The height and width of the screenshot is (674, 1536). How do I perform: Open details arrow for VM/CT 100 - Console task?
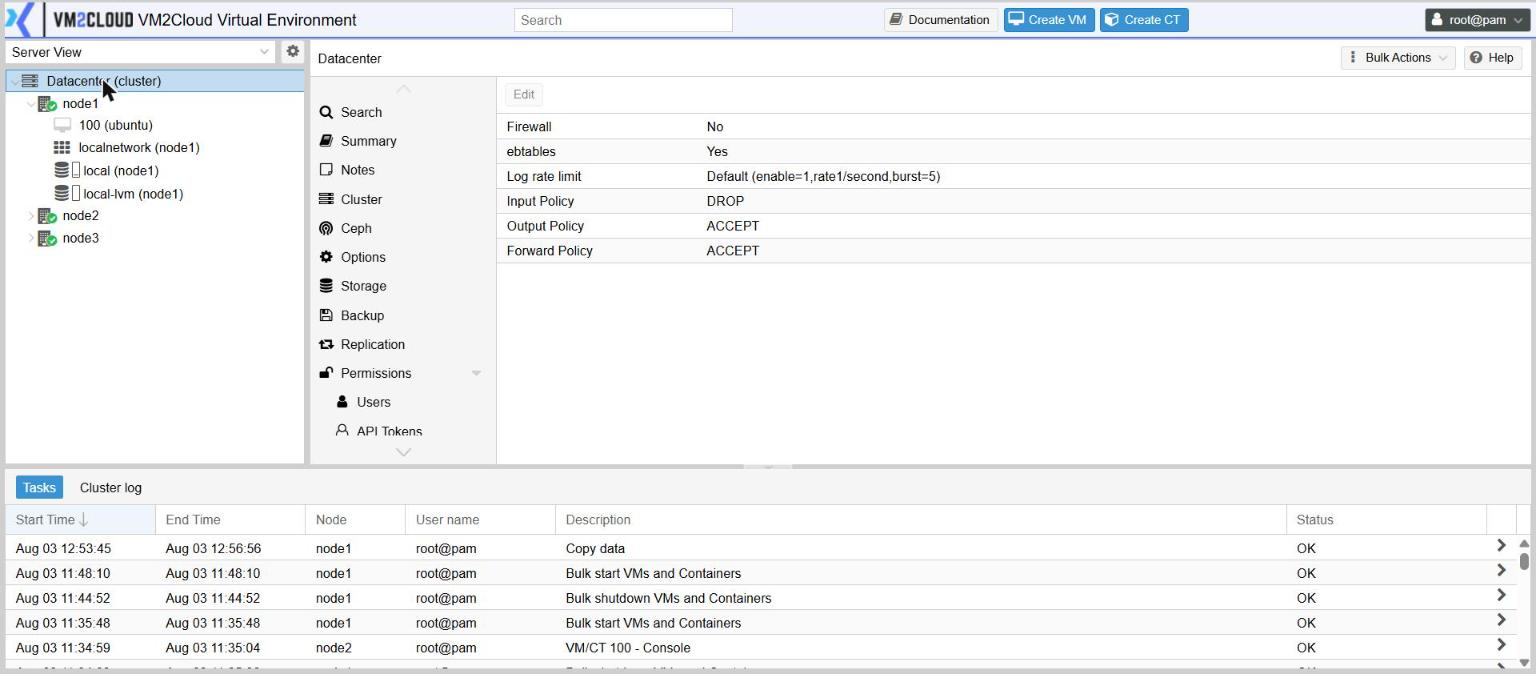(x=1501, y=646)
